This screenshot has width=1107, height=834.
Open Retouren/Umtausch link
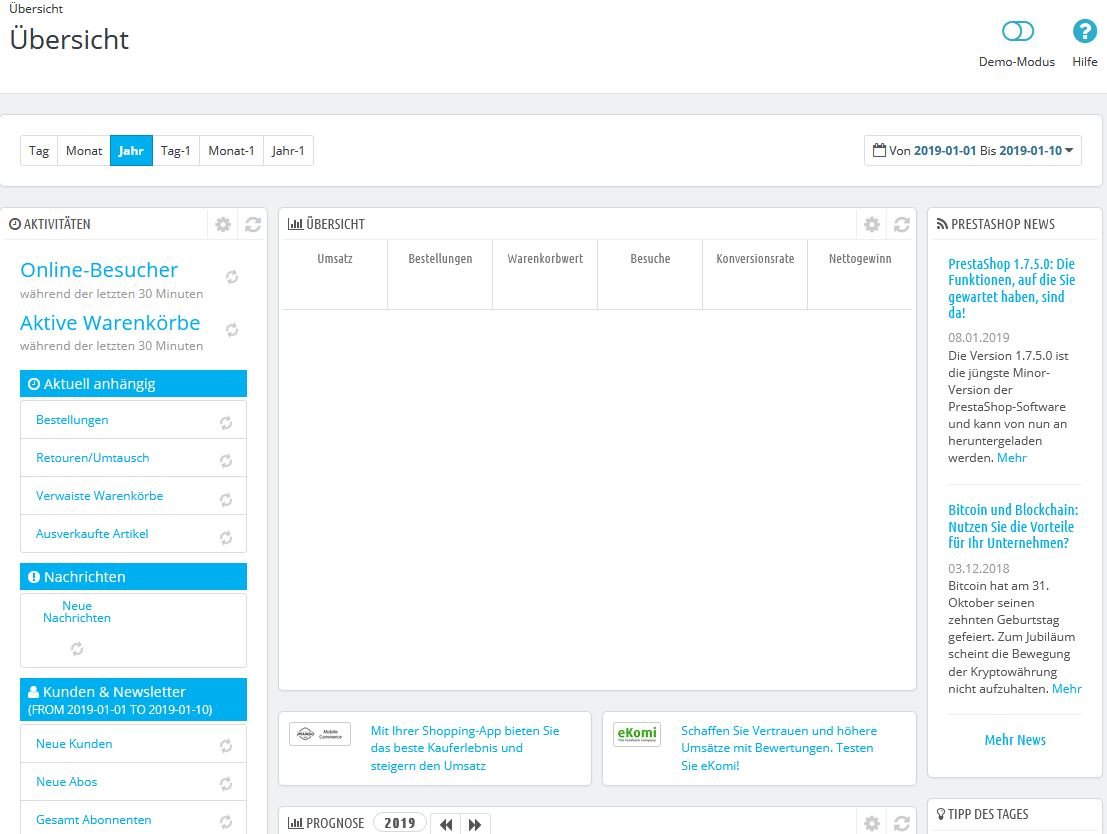click(x=92, y=458)
